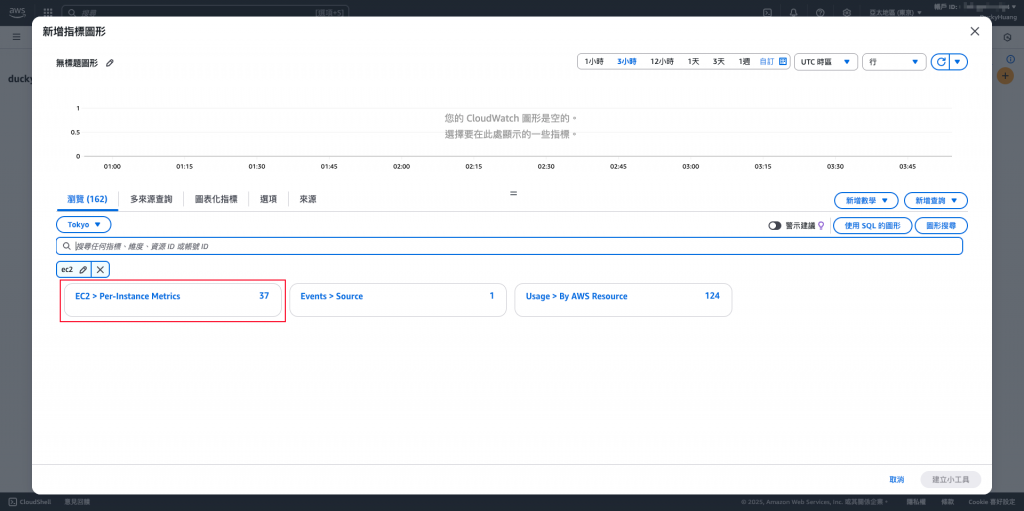Toggle the 警示建議 switch

(x=775, y=225)
